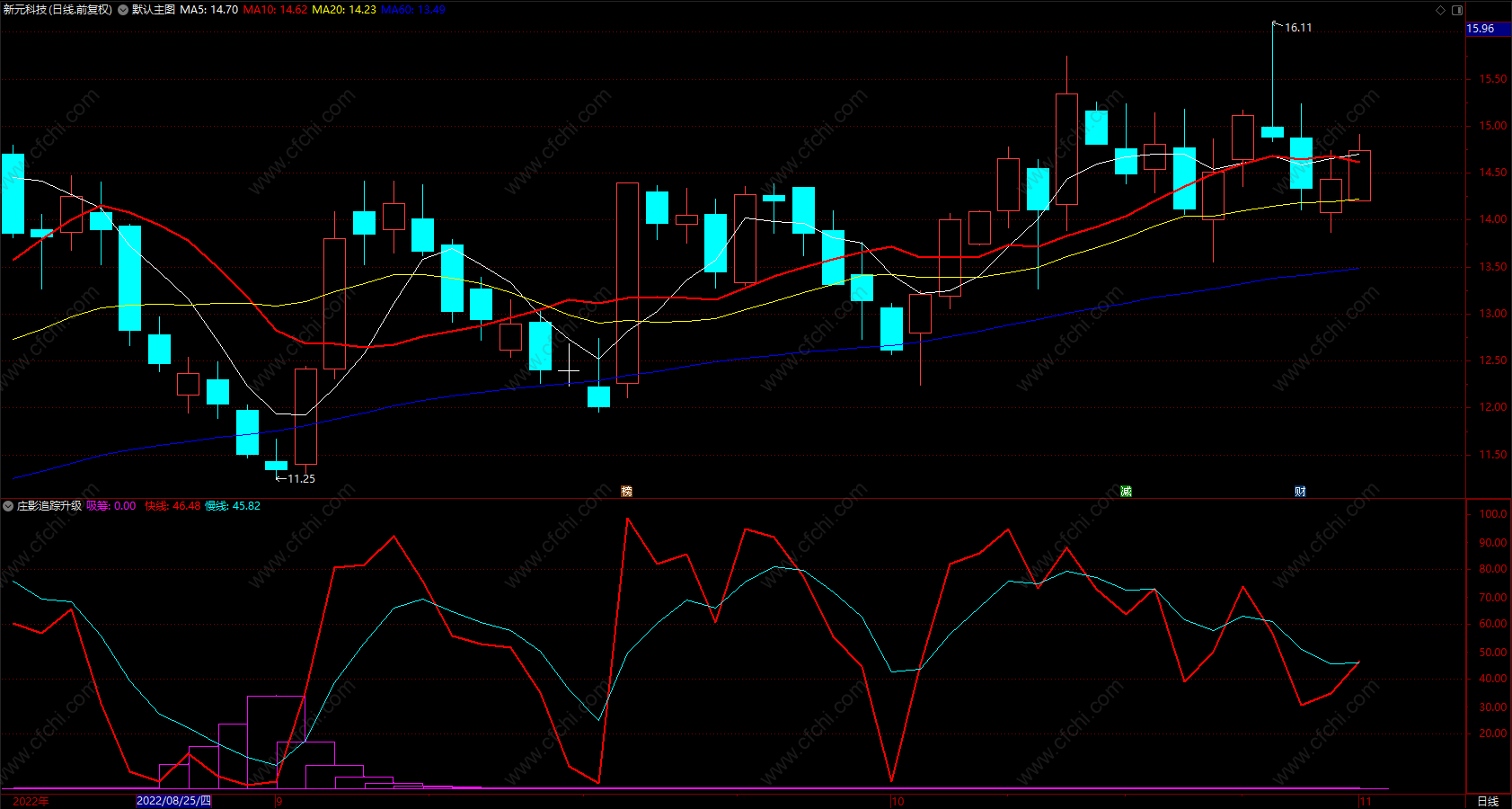Click the 11.50 price axis label
Screen dimensions: 1512x809
pos(1493,455)
